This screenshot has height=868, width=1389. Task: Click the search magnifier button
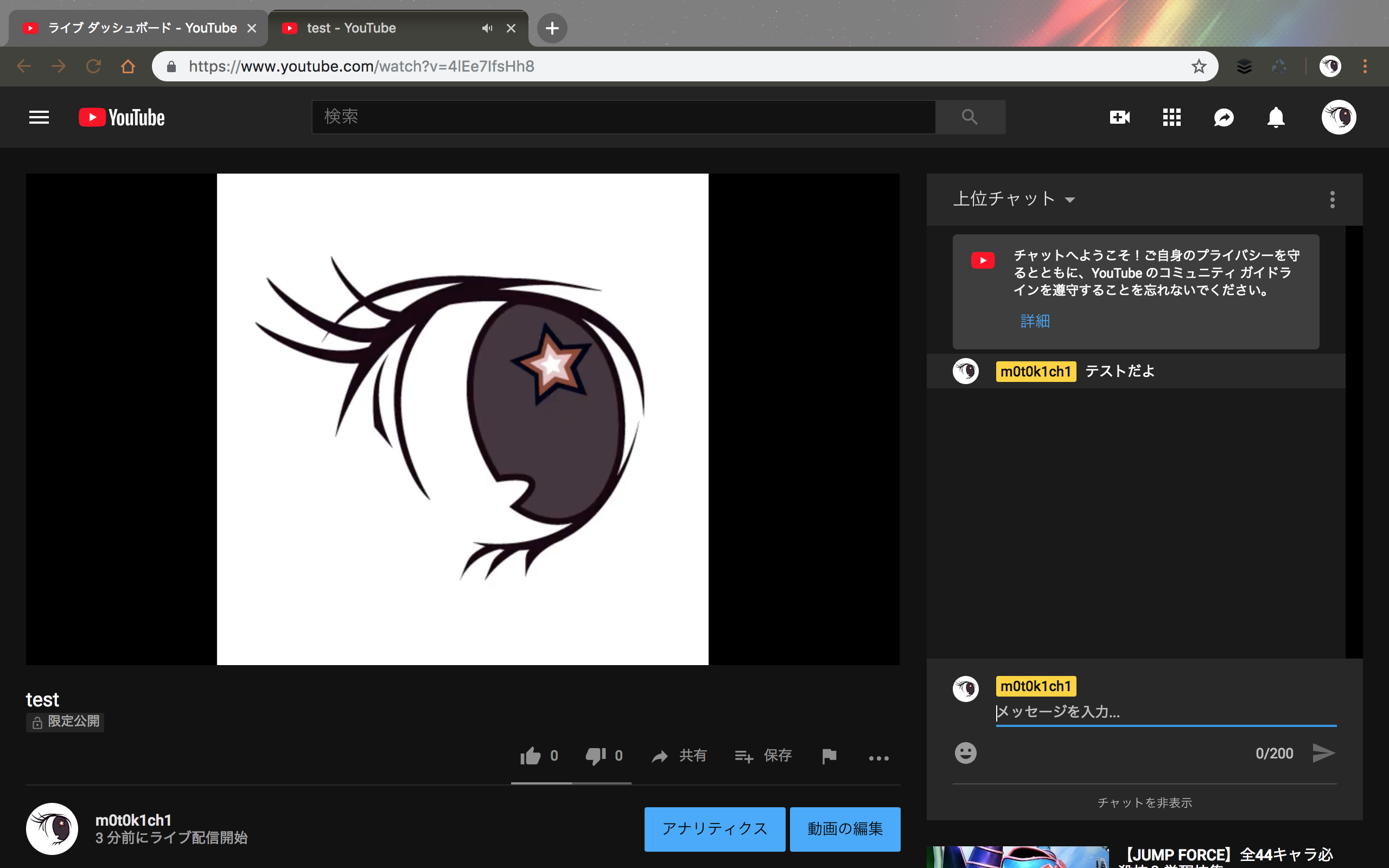[x=970, y=117]
